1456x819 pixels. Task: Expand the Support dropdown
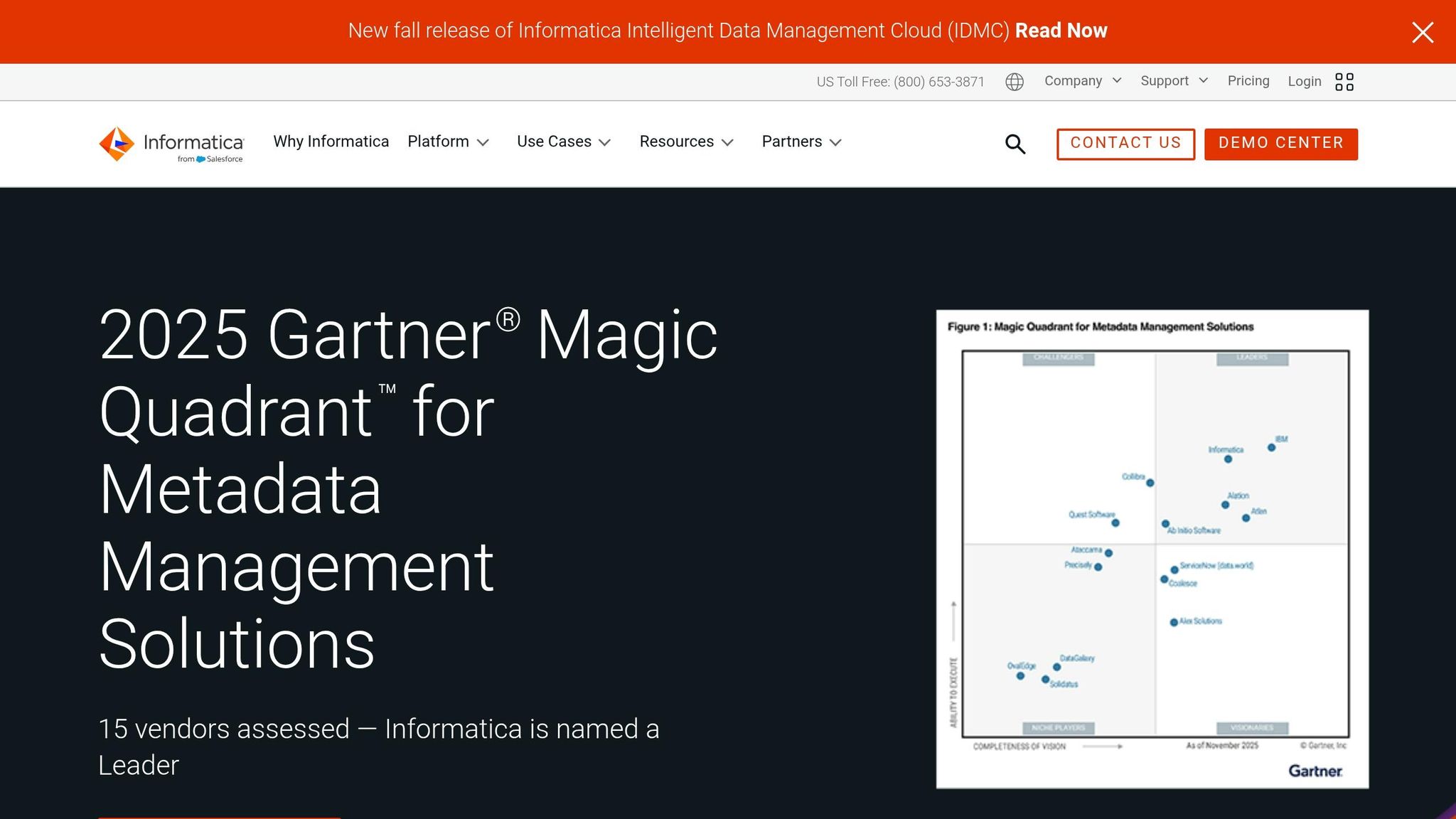[x=1174, y=81]
